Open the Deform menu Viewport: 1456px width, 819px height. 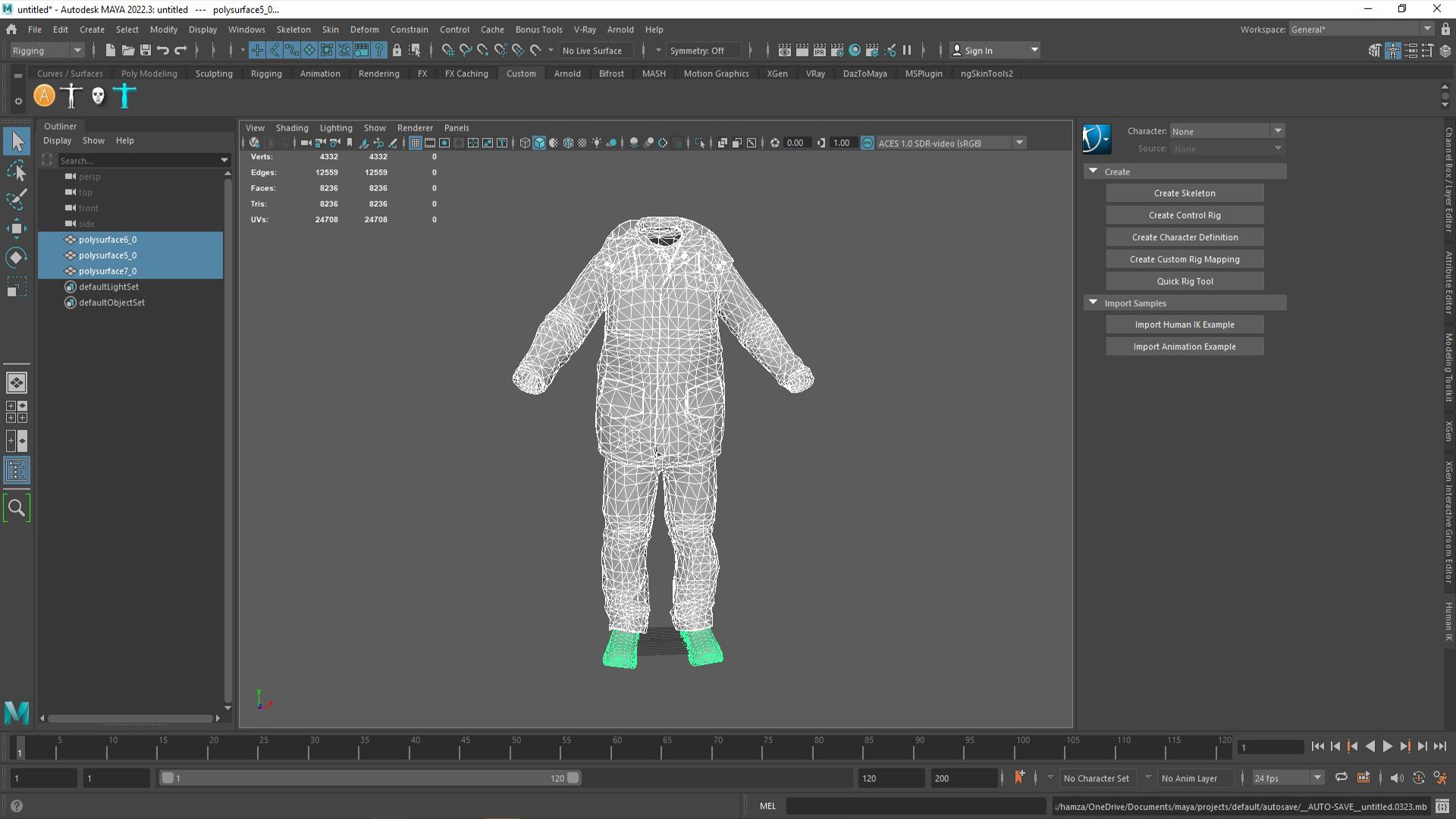(x=364, y=30)
